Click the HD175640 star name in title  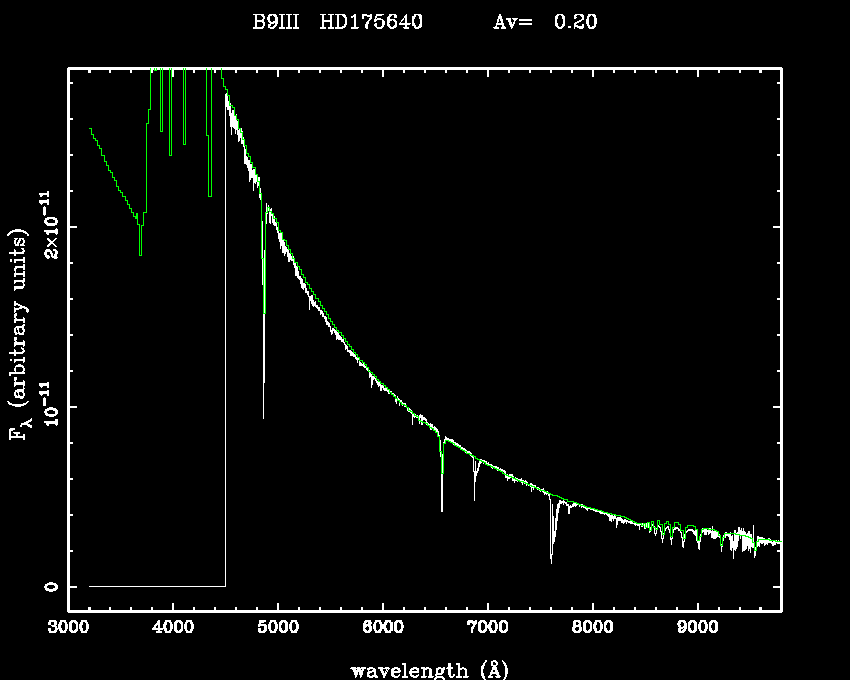pyautogui.click(x=371, y=23)
